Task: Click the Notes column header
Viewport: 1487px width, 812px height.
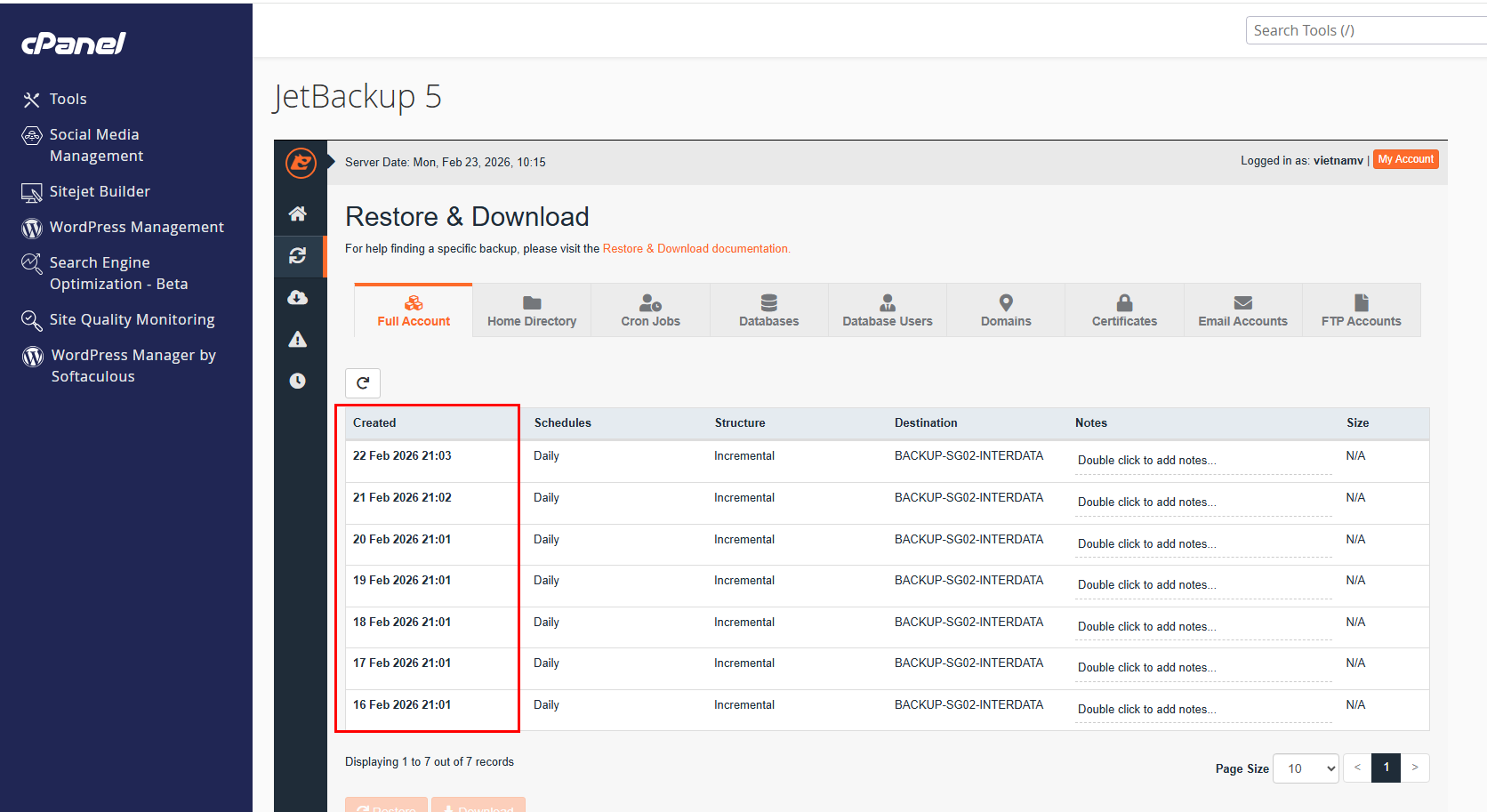Action: click(x=1091, y=423)
